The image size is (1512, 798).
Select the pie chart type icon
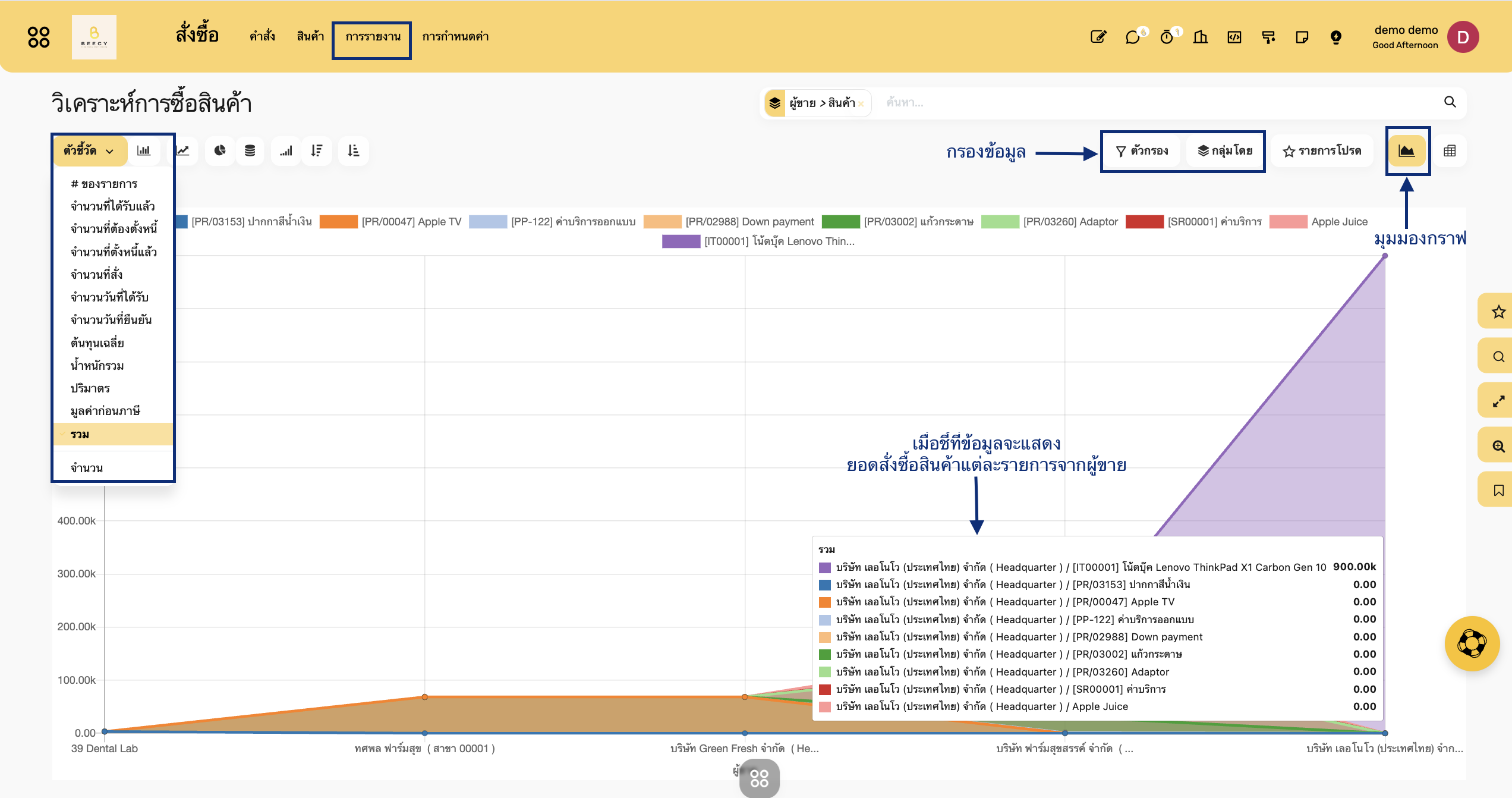[220, 150]
